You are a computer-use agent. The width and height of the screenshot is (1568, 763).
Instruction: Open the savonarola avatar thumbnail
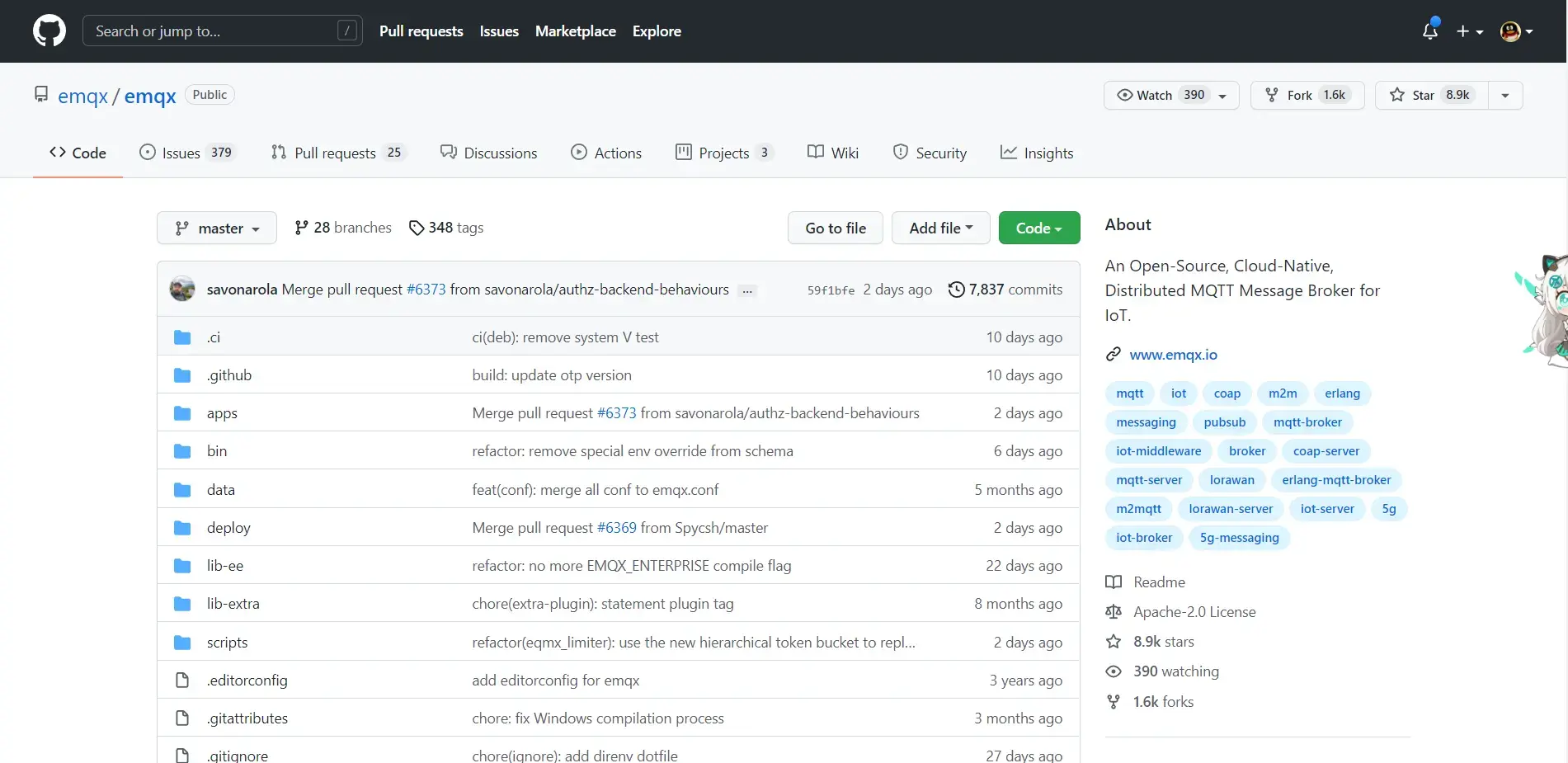pos(182,290)
